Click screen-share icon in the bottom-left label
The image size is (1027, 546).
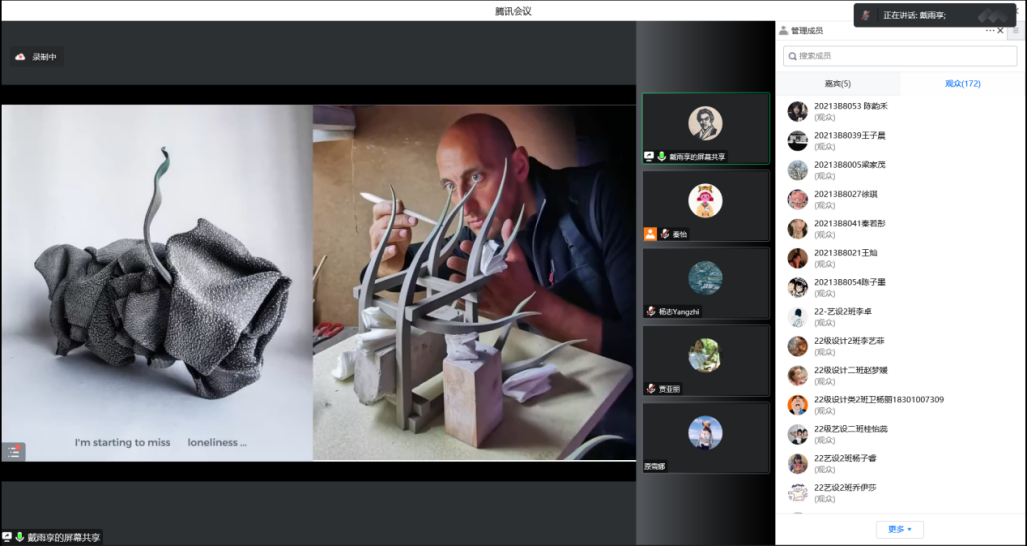[7, 537]
